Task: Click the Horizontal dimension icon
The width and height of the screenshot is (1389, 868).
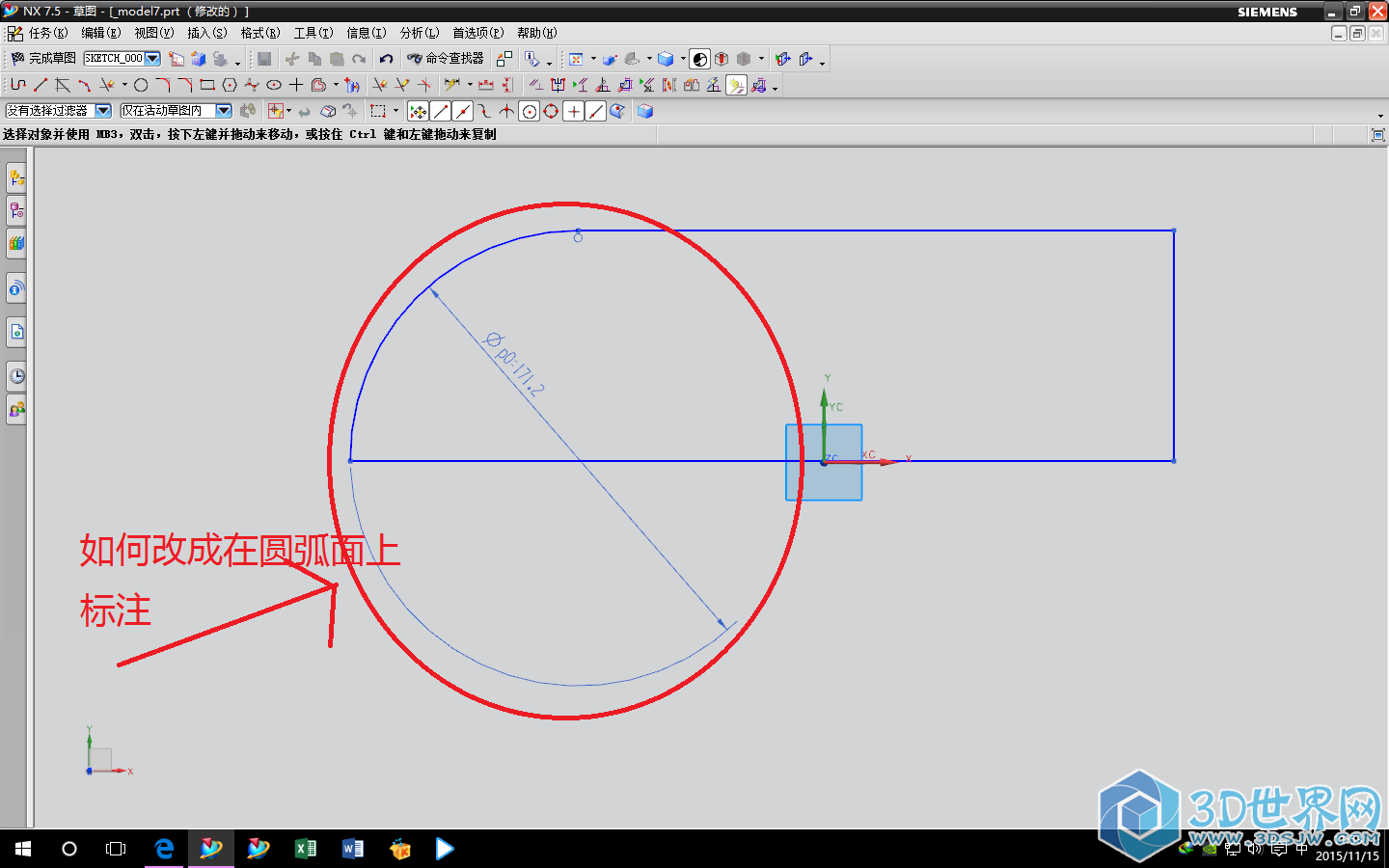Action: pyautogui.click(x=485, y=85)
